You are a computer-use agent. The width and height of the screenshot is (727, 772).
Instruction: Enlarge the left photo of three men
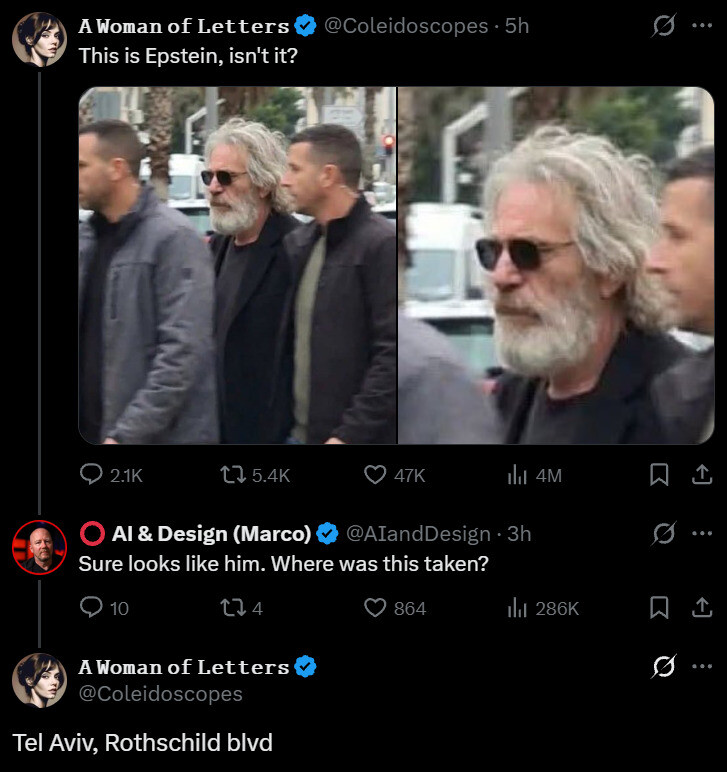point(238,265)
